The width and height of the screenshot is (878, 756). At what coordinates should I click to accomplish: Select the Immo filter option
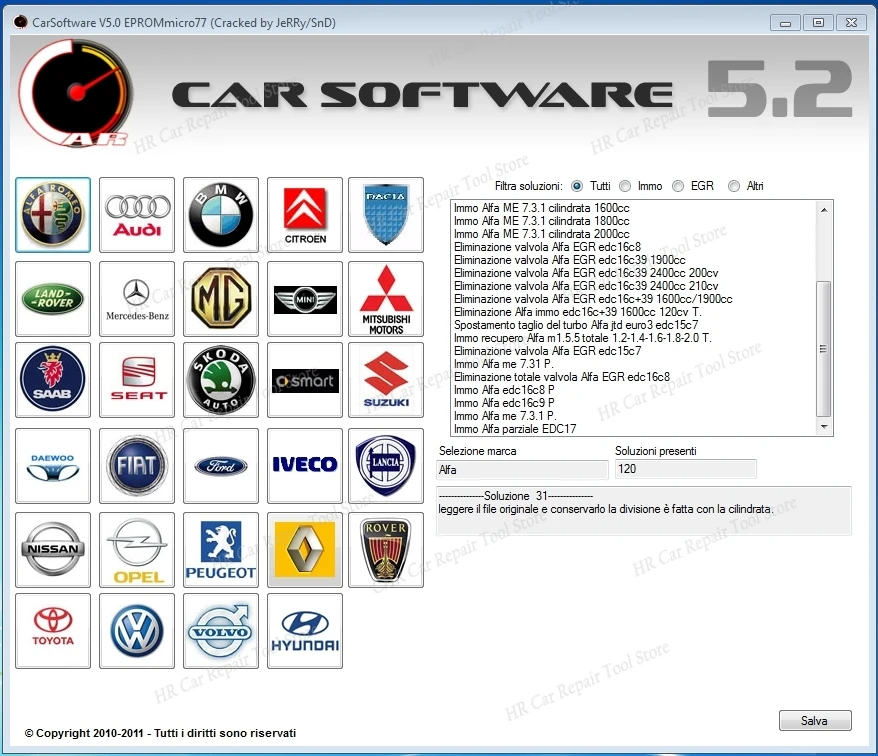click(625, 185)
